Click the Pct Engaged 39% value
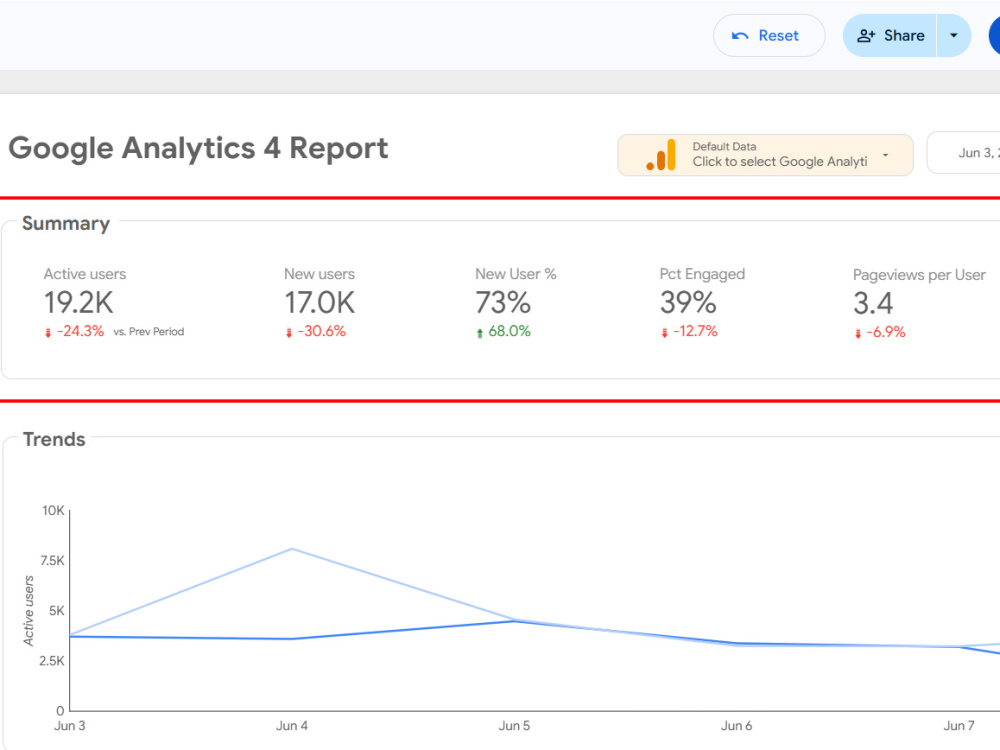The image size is (1000, 750). pos(688,302)
